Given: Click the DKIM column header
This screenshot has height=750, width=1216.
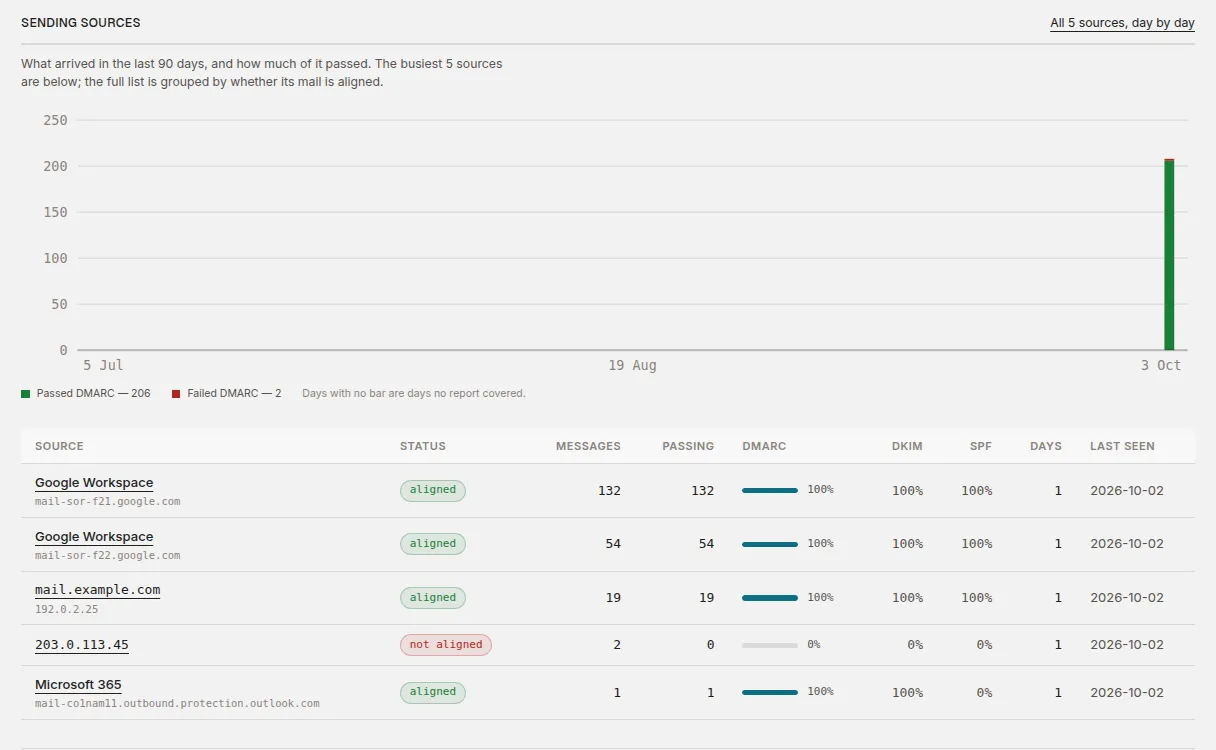Looking at the screenshot, I should click(x=908, y=446).
